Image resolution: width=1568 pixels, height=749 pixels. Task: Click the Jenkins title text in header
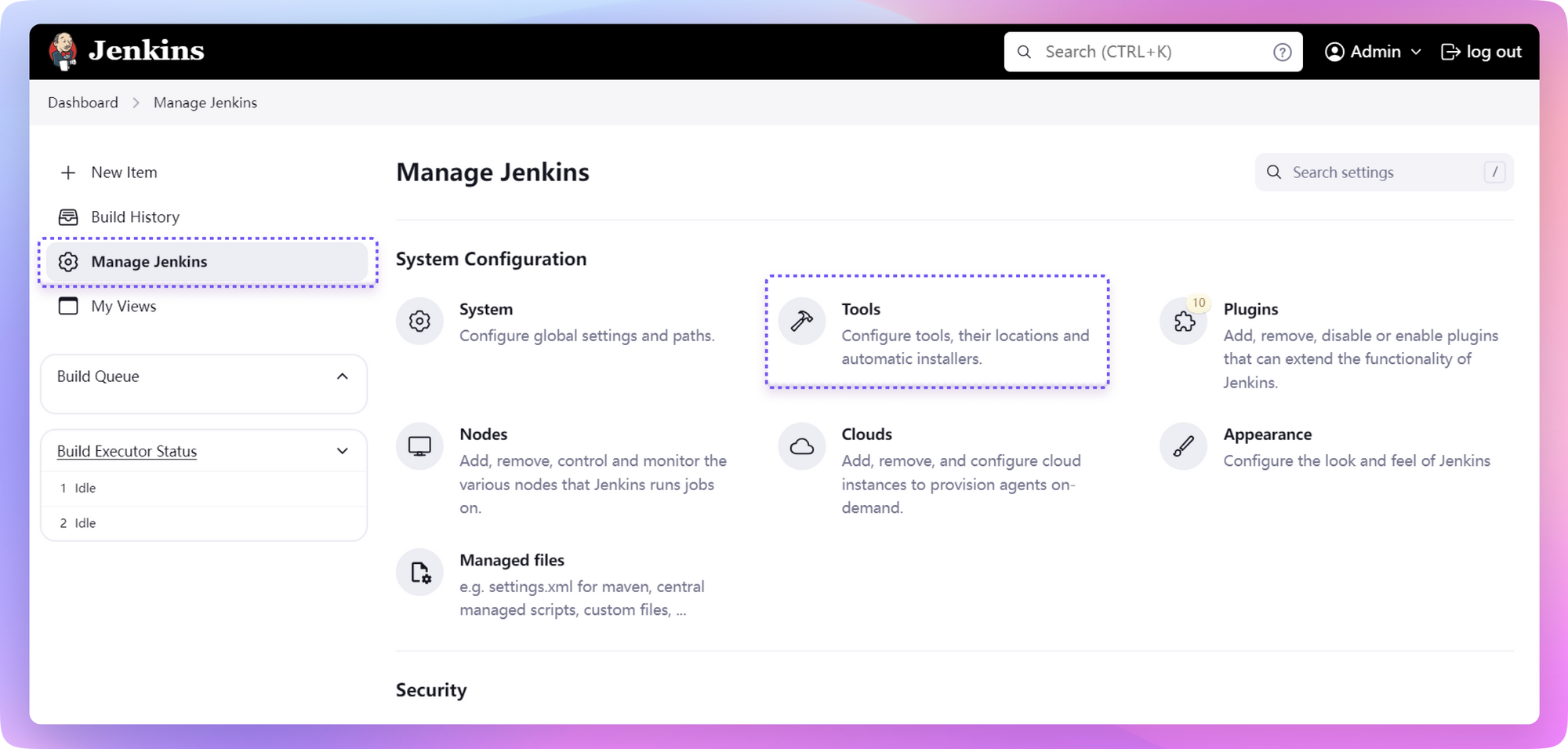tap(147, 51)
